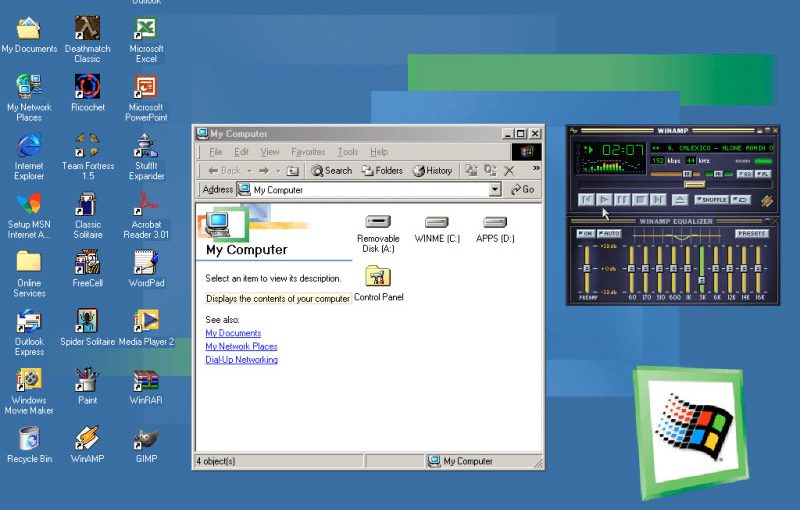This screenshot has width=800, height=510.
Task: Toggle the History pane in My Computer
Action: coord(433,171)
